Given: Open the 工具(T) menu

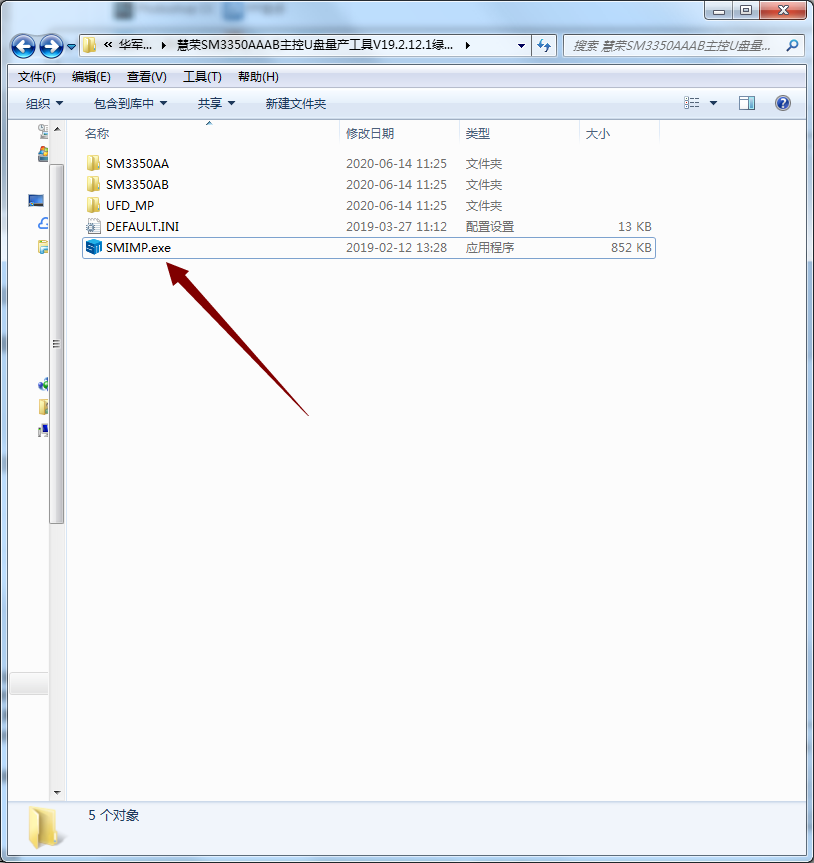Looking at the screenshot, I should click(202, 77).
